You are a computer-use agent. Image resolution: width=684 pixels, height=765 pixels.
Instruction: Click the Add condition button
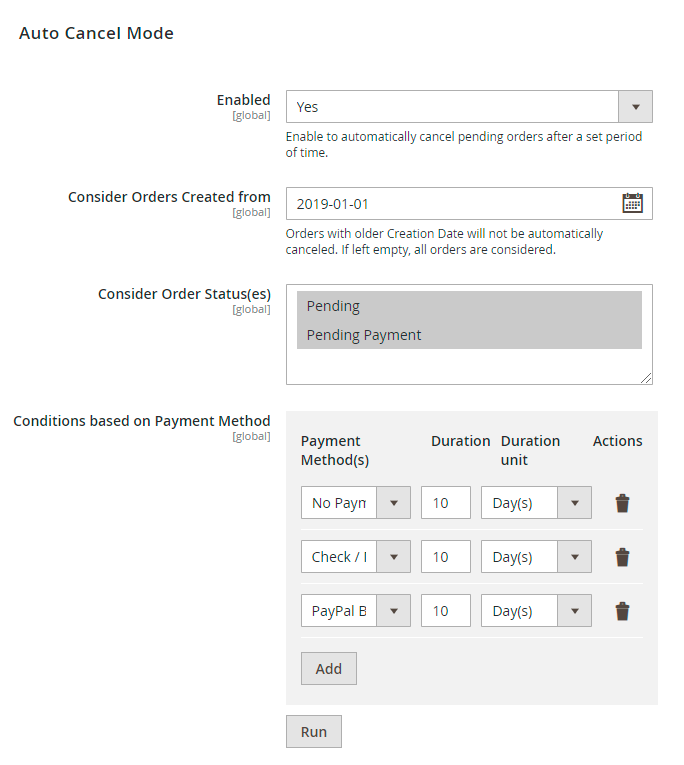point(329,669)
